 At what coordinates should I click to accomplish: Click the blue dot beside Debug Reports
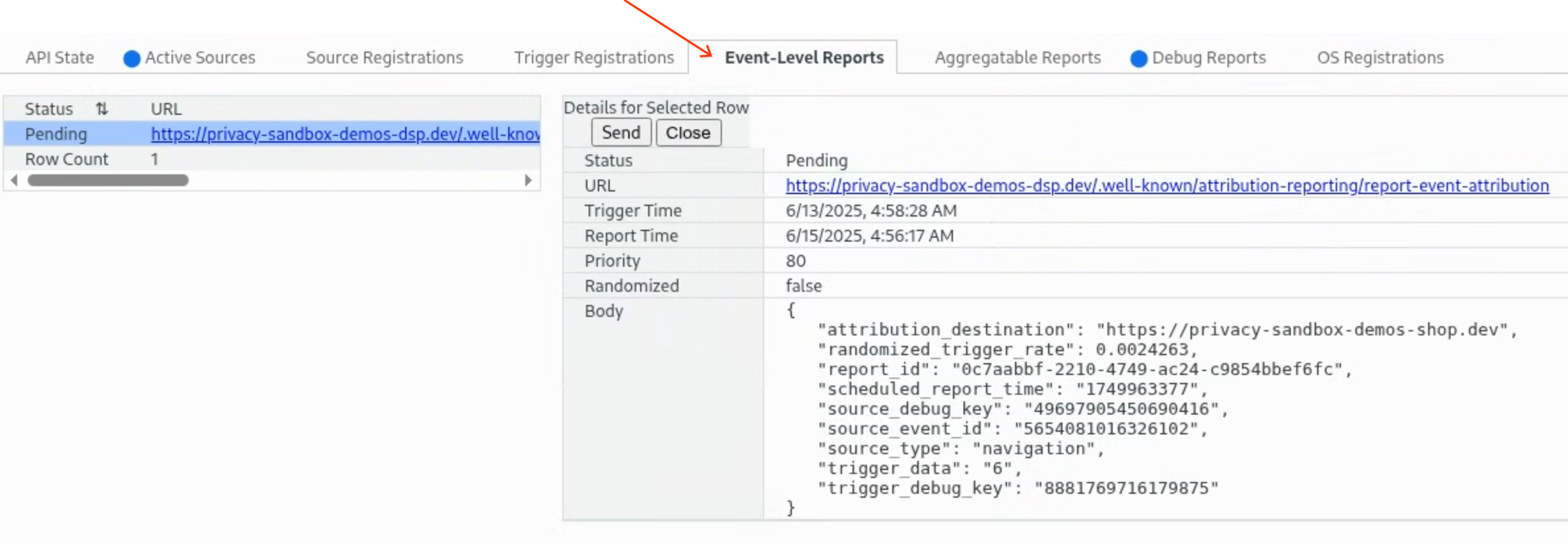[1138, 59]
